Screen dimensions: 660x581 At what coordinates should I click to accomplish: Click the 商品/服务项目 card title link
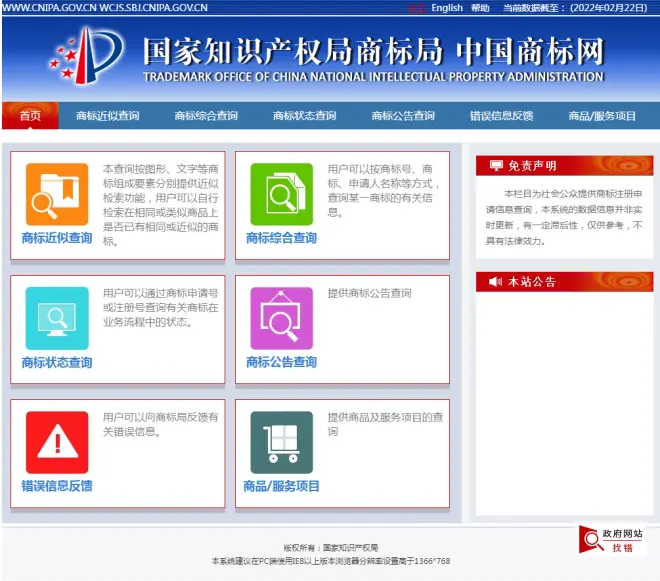[282, 486]
